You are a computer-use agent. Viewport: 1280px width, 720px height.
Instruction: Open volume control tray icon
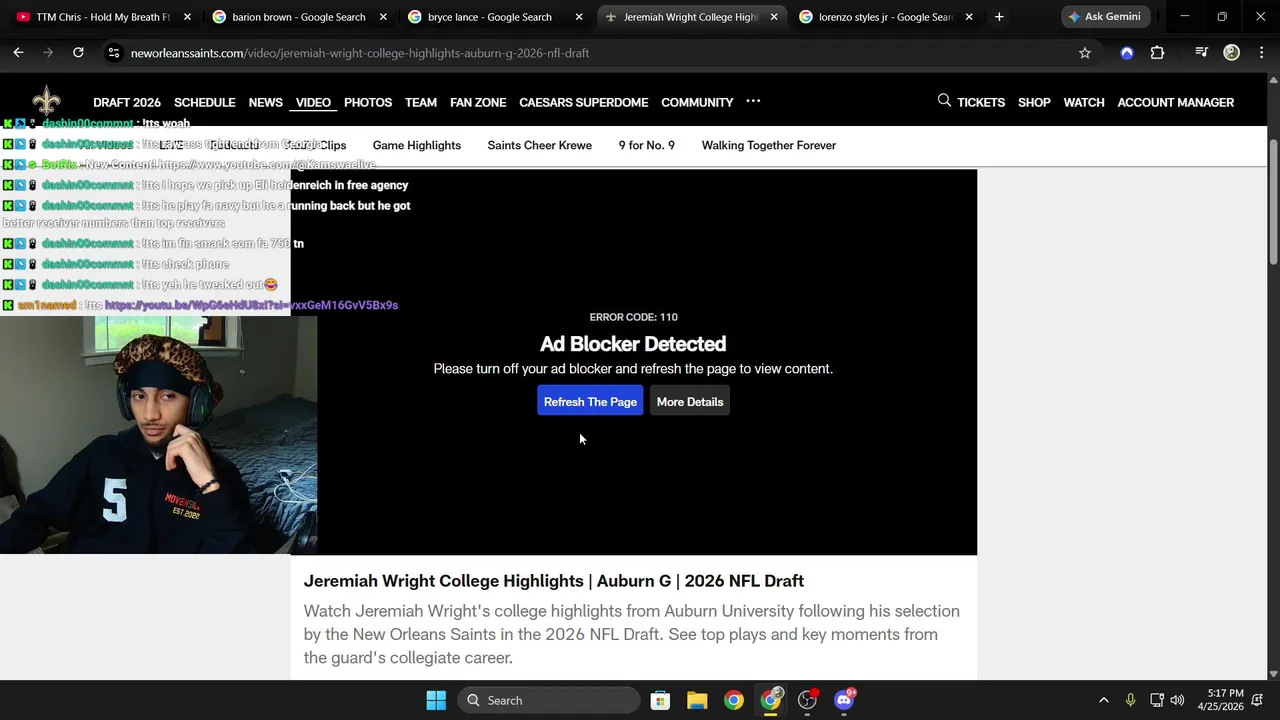click(x=1177, y=700)
